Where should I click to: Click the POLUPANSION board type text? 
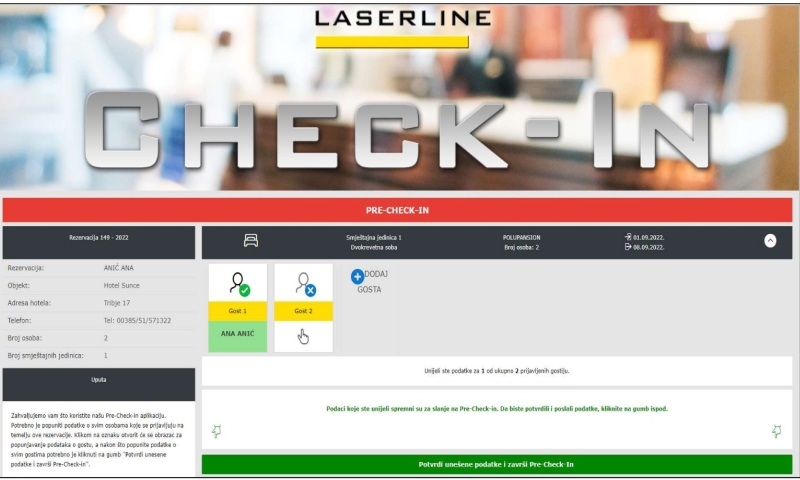click(x=521, y=238)
